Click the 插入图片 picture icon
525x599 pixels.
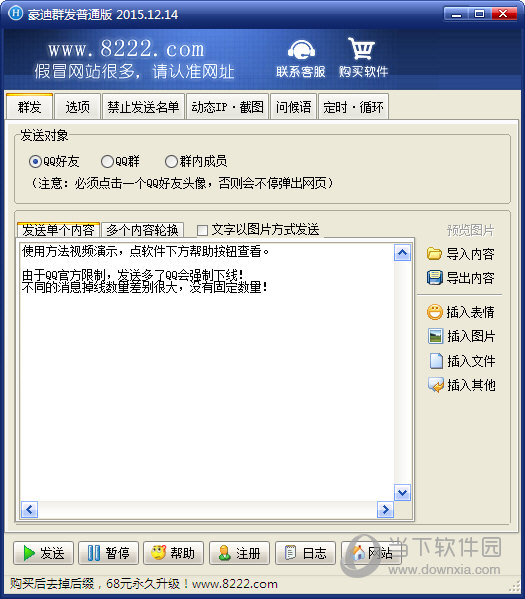click(435, 336)
